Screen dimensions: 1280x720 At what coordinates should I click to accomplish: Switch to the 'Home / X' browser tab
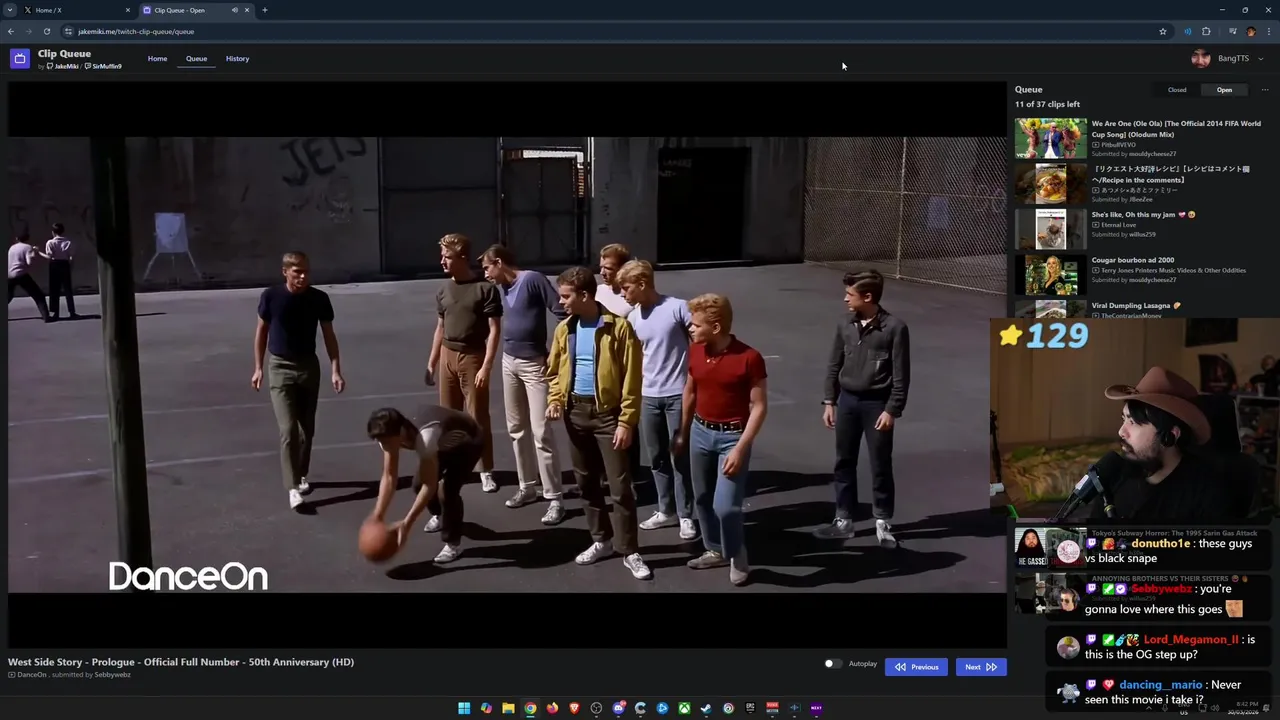click(77, 10)
